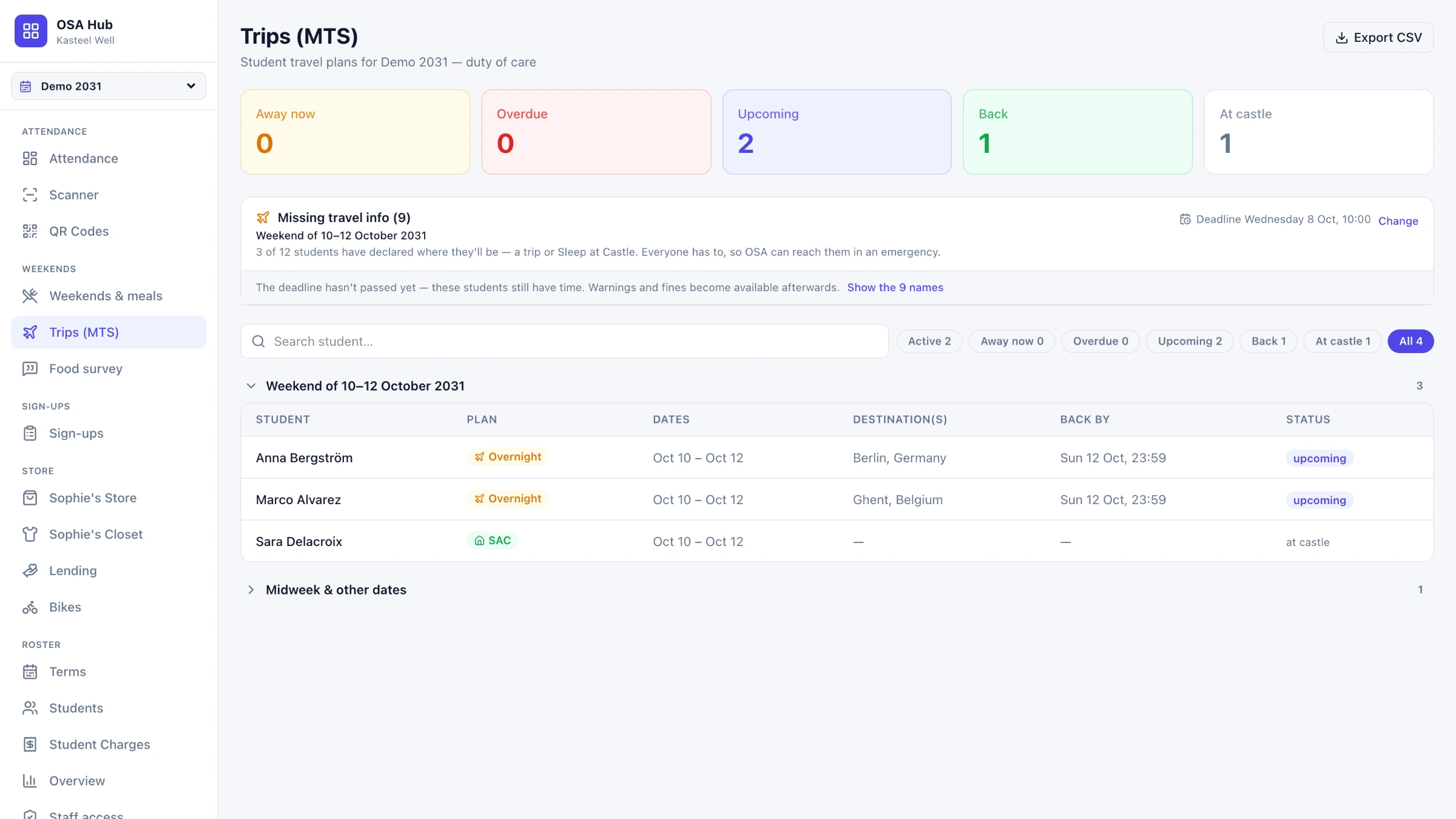
Task: Click plane icon in Marco Alvarez's Overnight badge
Action: [x=479, y=499]
